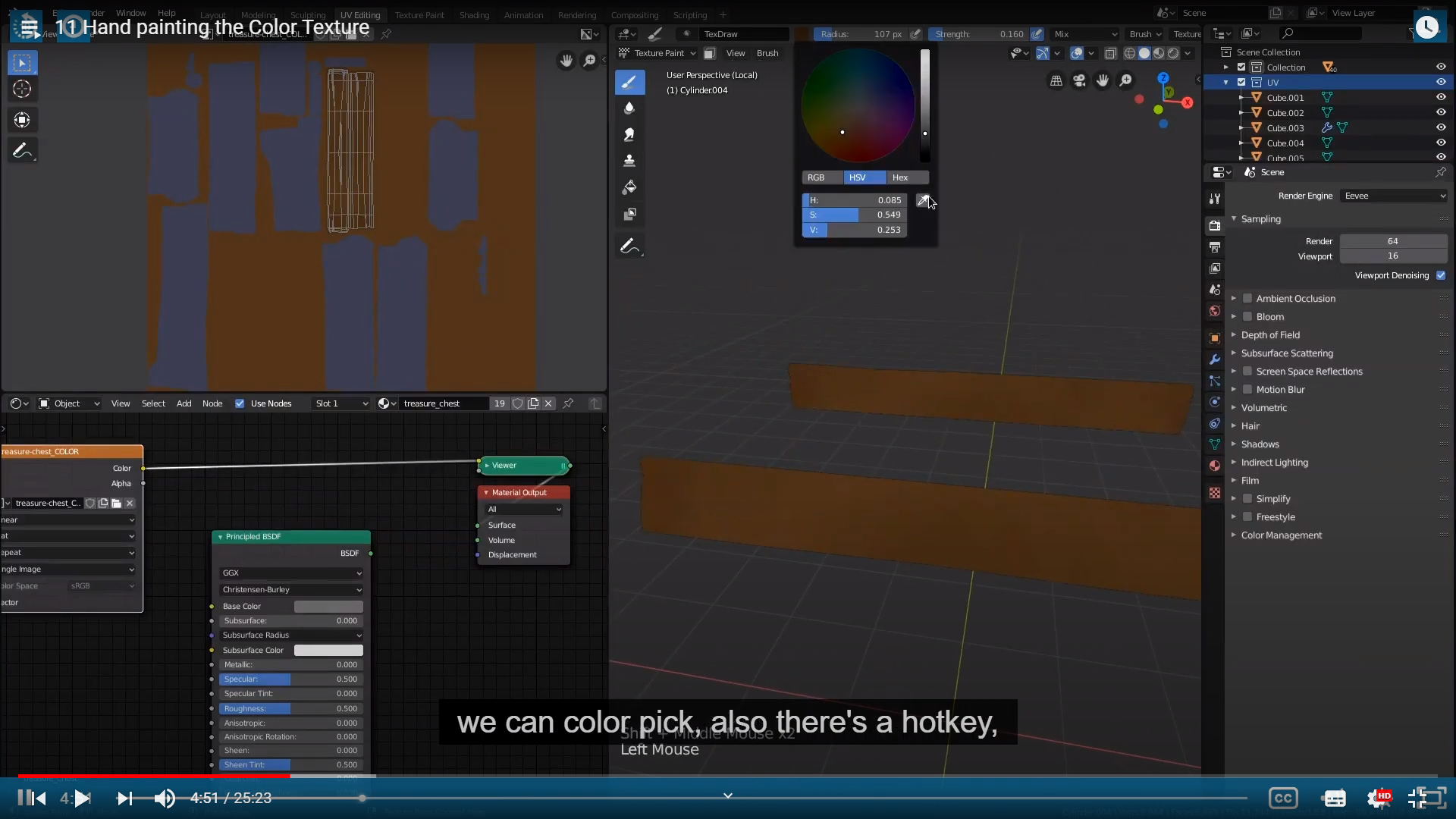The height and width of the screenshot is (819, 1456).
Task: Select the Annotate tool in viewport
Action: pyautogui.click(x=629, y=246)
